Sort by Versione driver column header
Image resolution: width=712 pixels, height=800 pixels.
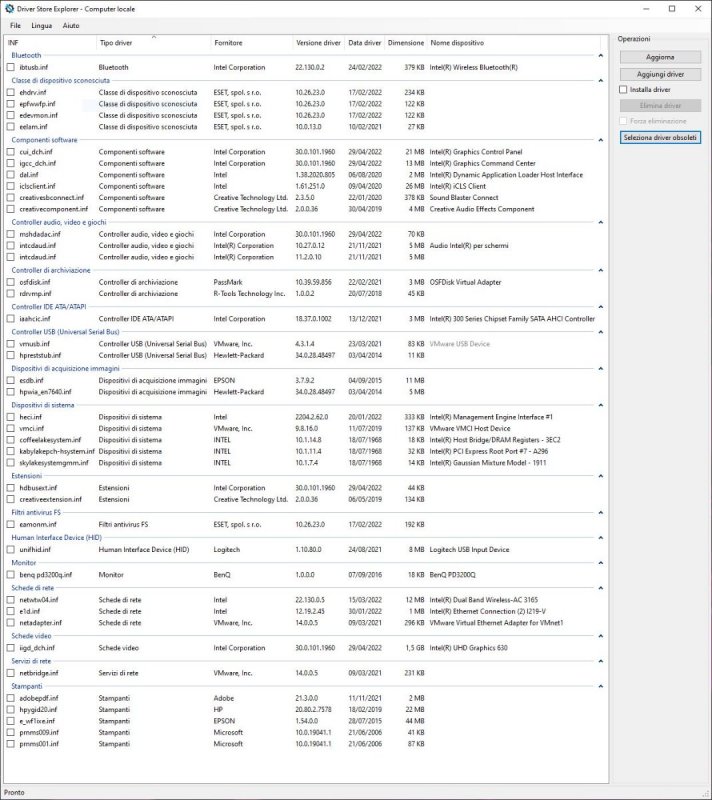[x=319, y=43]
